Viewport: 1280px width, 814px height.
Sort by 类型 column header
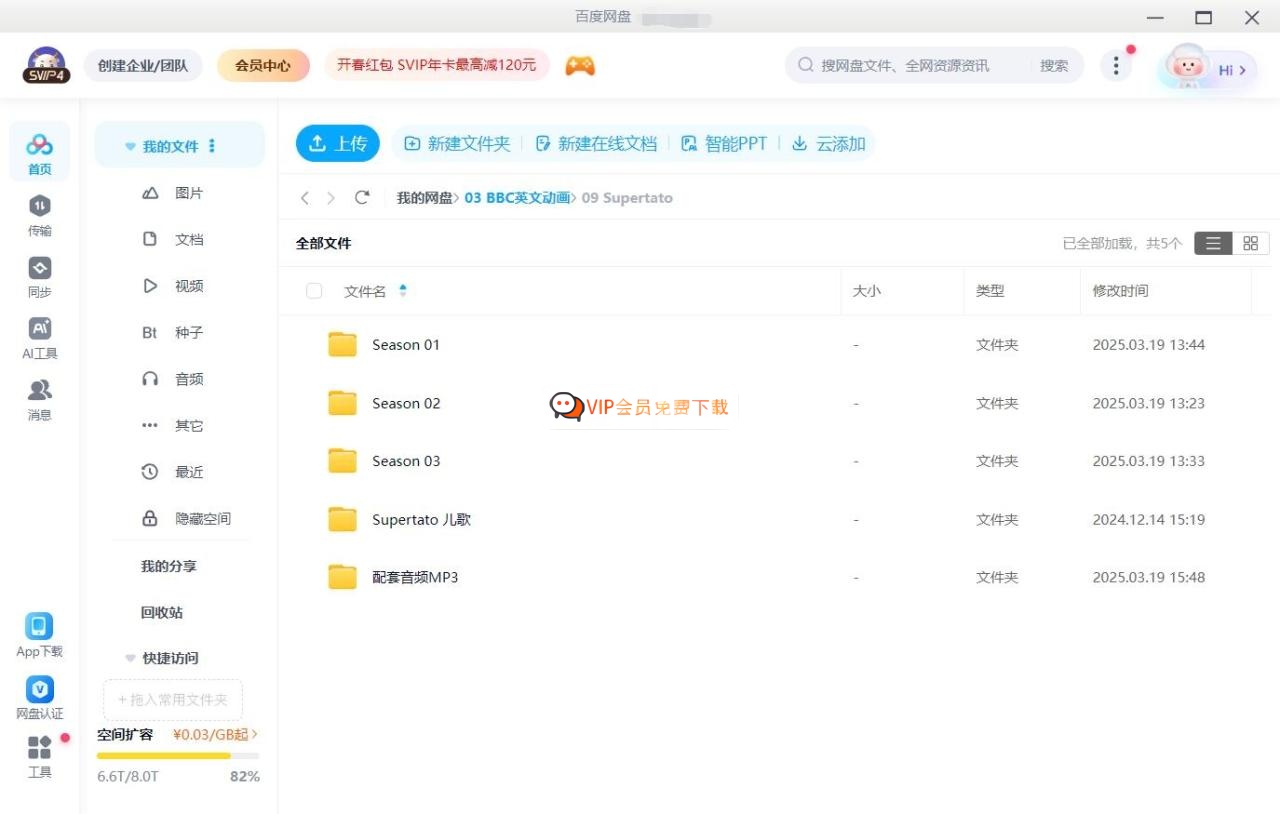point(990,291)
